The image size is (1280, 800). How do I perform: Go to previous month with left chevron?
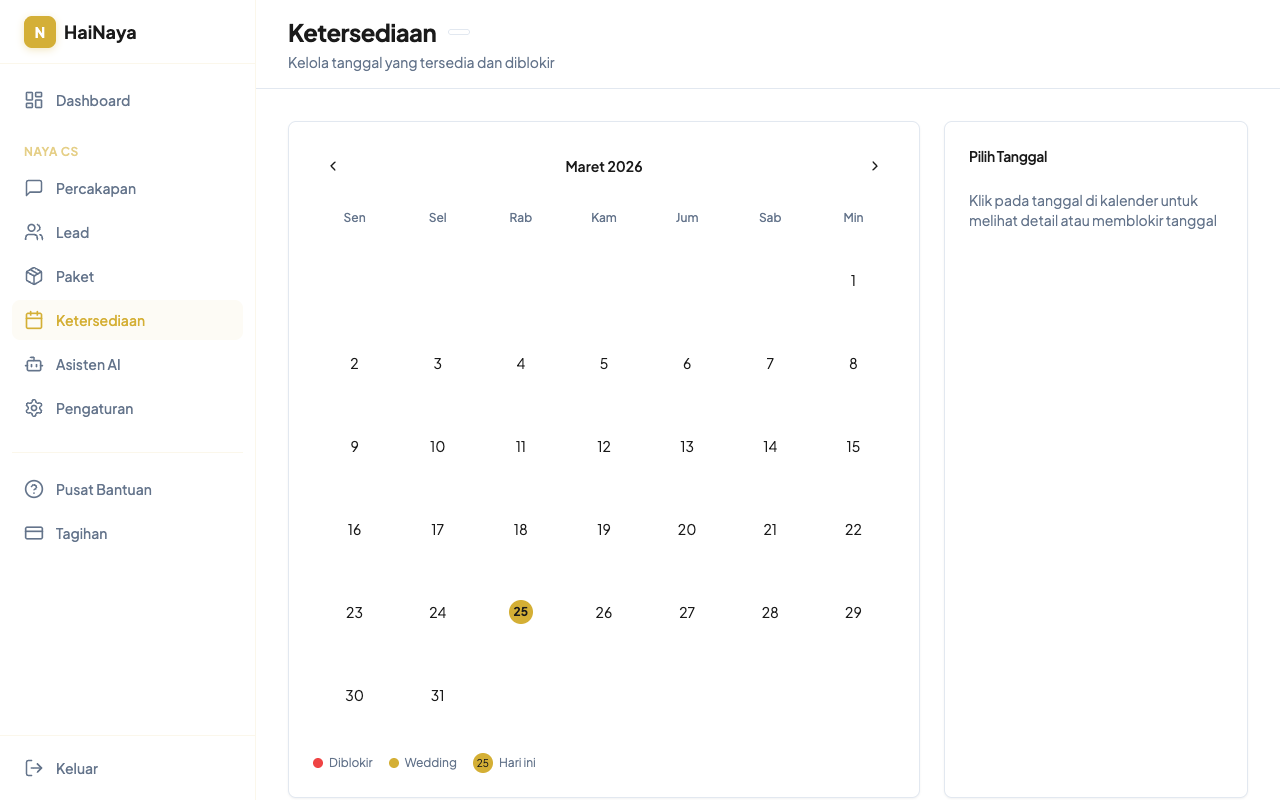pos(333,166)
